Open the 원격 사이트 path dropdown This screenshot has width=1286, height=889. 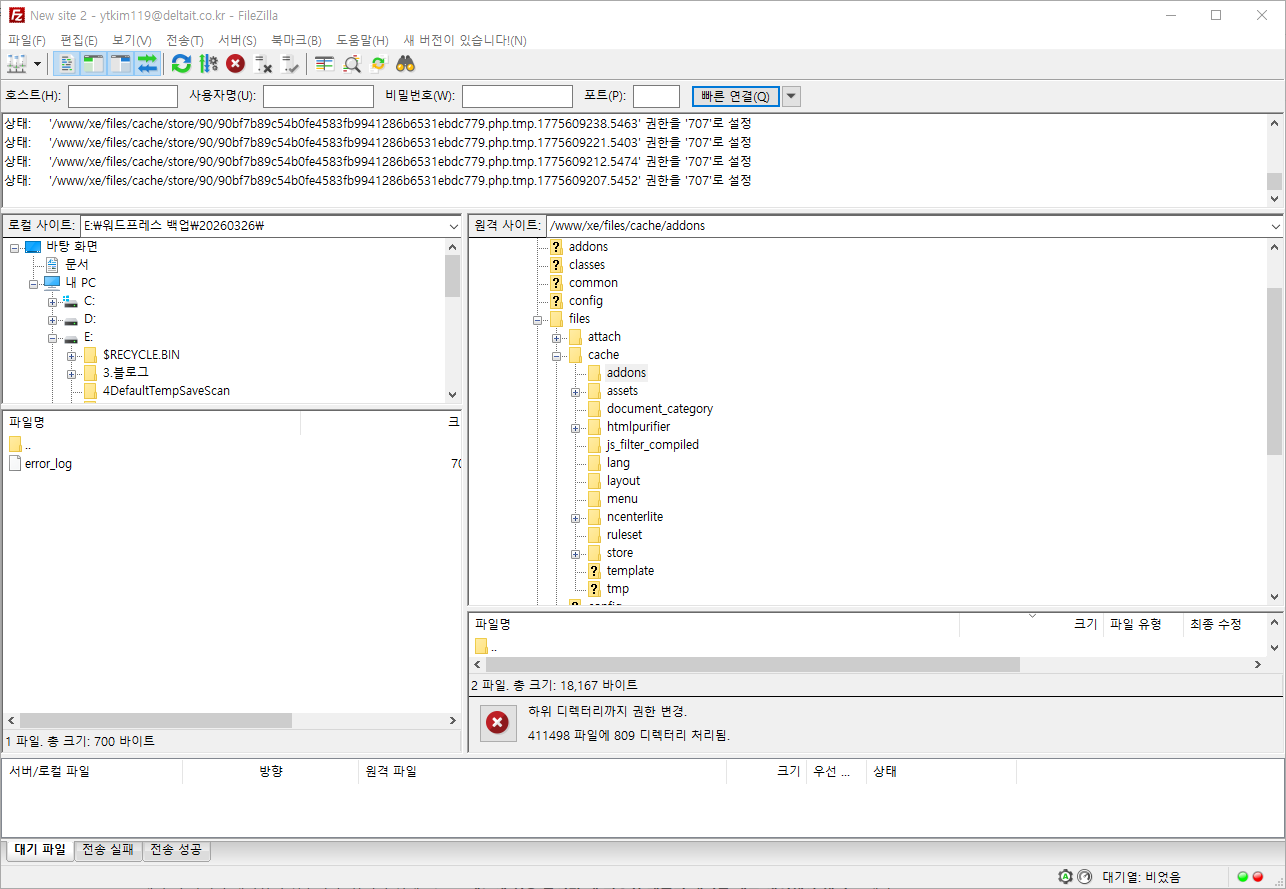pyautogui.click(x=1275, y=226)
